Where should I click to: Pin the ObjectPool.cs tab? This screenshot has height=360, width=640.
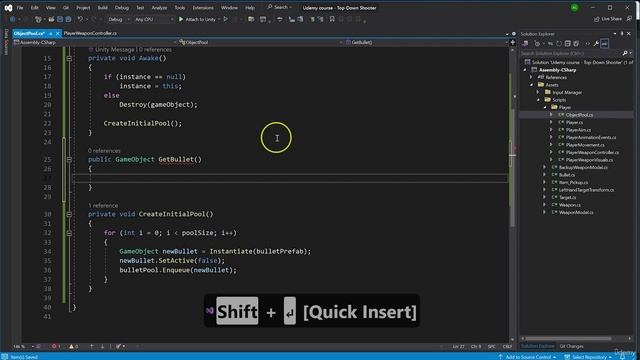coord(51,33)
